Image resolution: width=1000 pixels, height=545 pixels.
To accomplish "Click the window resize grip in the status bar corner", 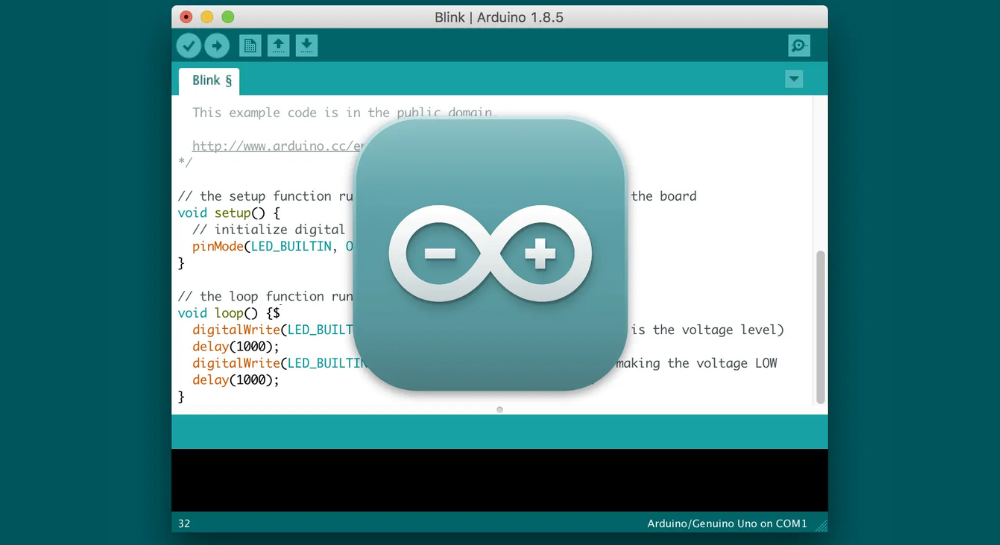I will tap(821, 525).
